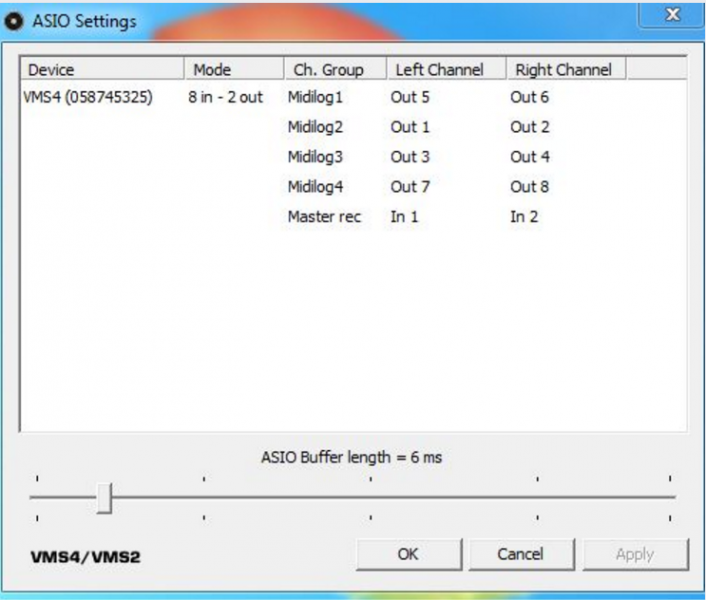Select the Master rec channel group
The width and height of the screenshot is (706, 600).
[324, 217]
